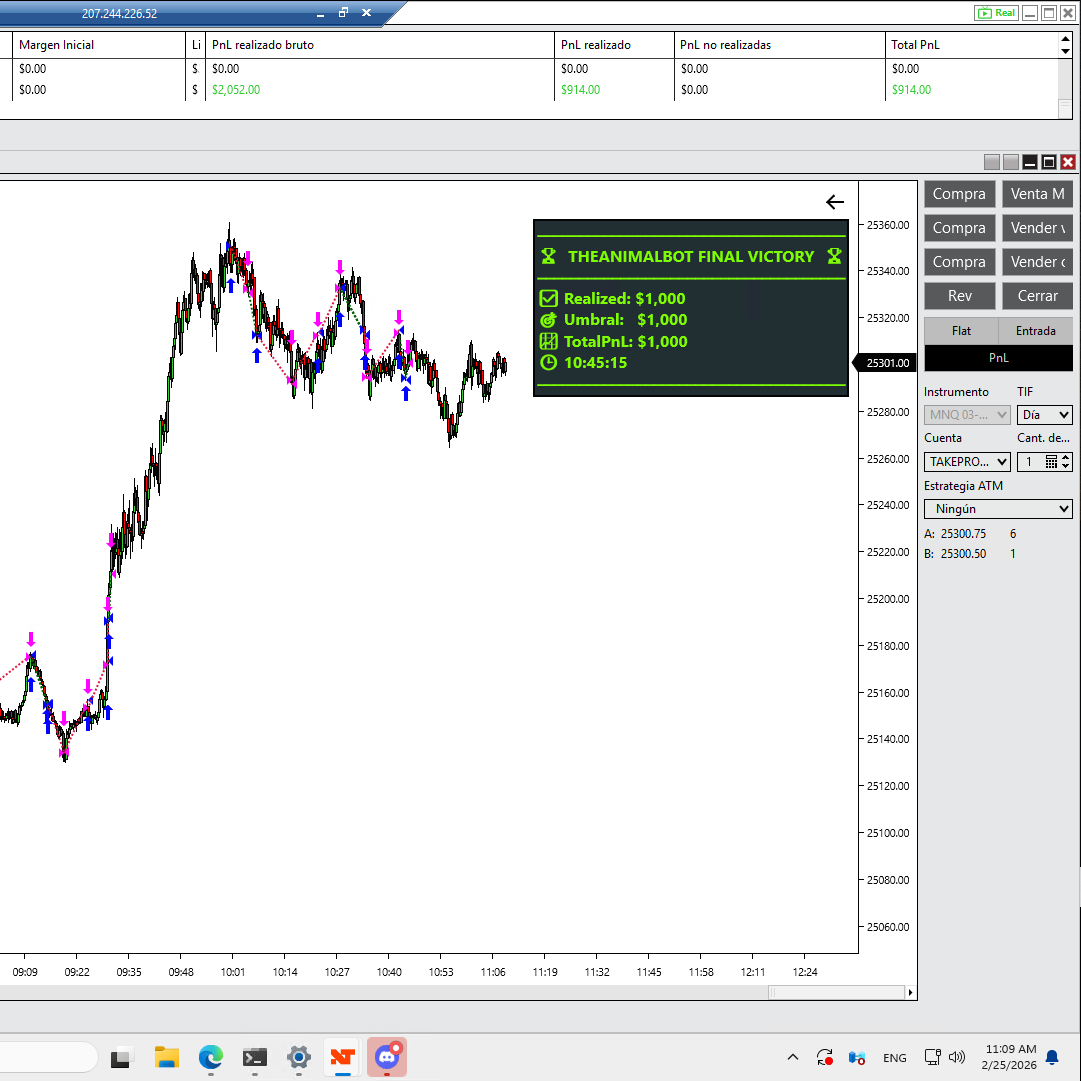This screenshot has width=1081, height=1081.
Task: Open the notification bell icon
Action: 1052,1057
